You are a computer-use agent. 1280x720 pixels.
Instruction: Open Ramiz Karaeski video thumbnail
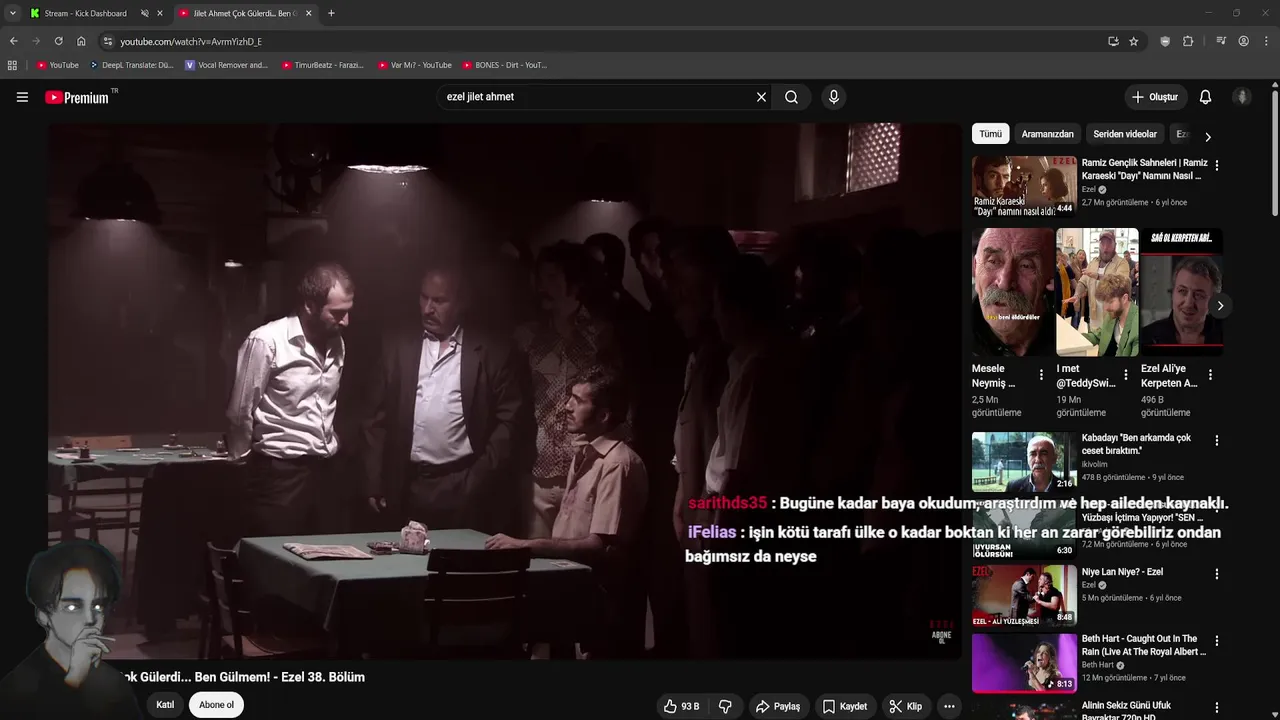1024,186
